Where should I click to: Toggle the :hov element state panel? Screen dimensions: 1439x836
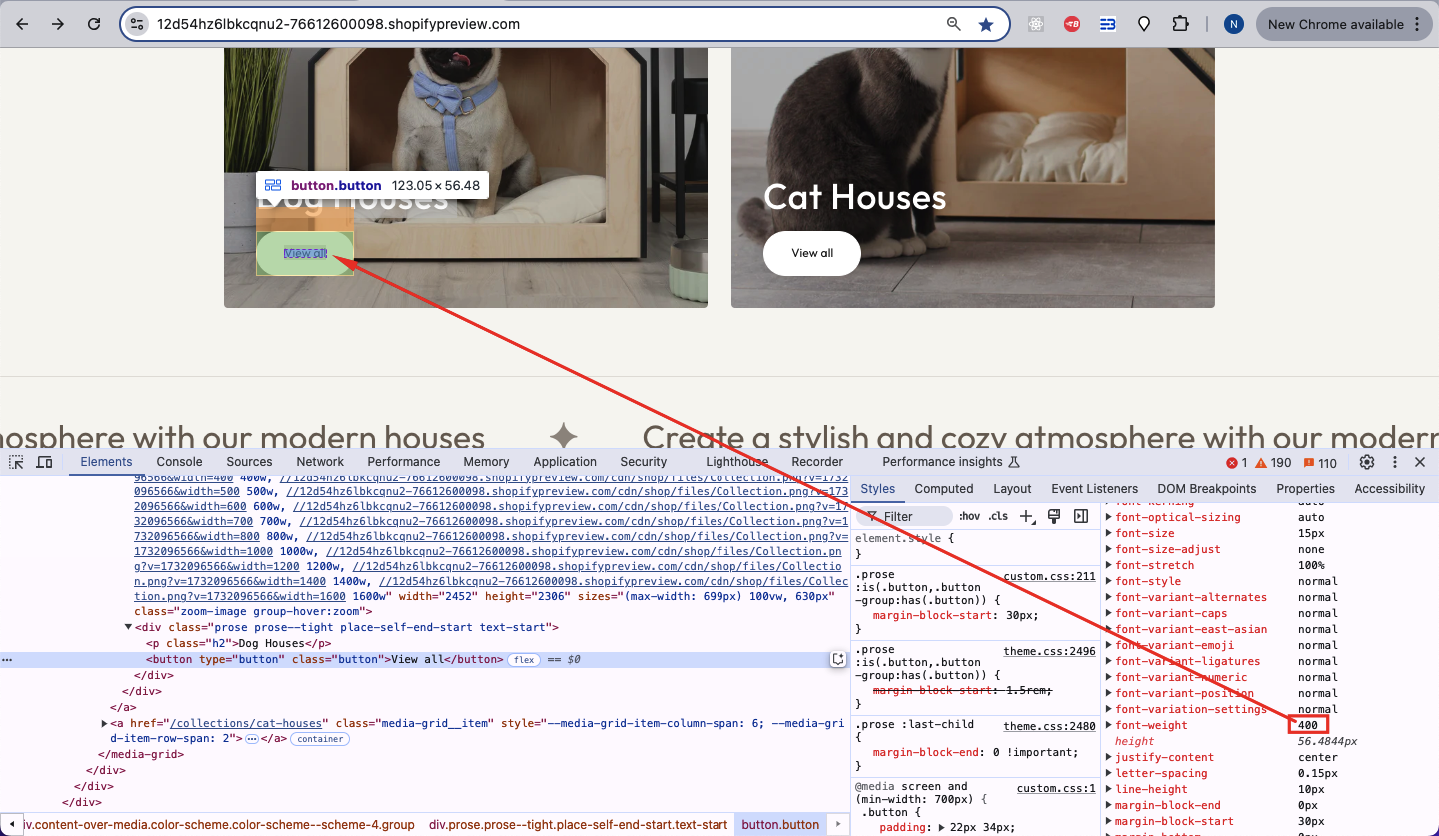[x=969, y=516]
